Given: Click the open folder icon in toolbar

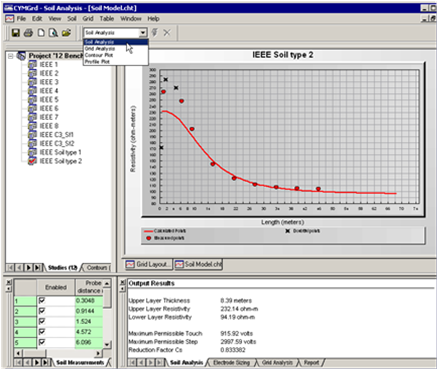Looking at the screenshot, I should [66, 33].
